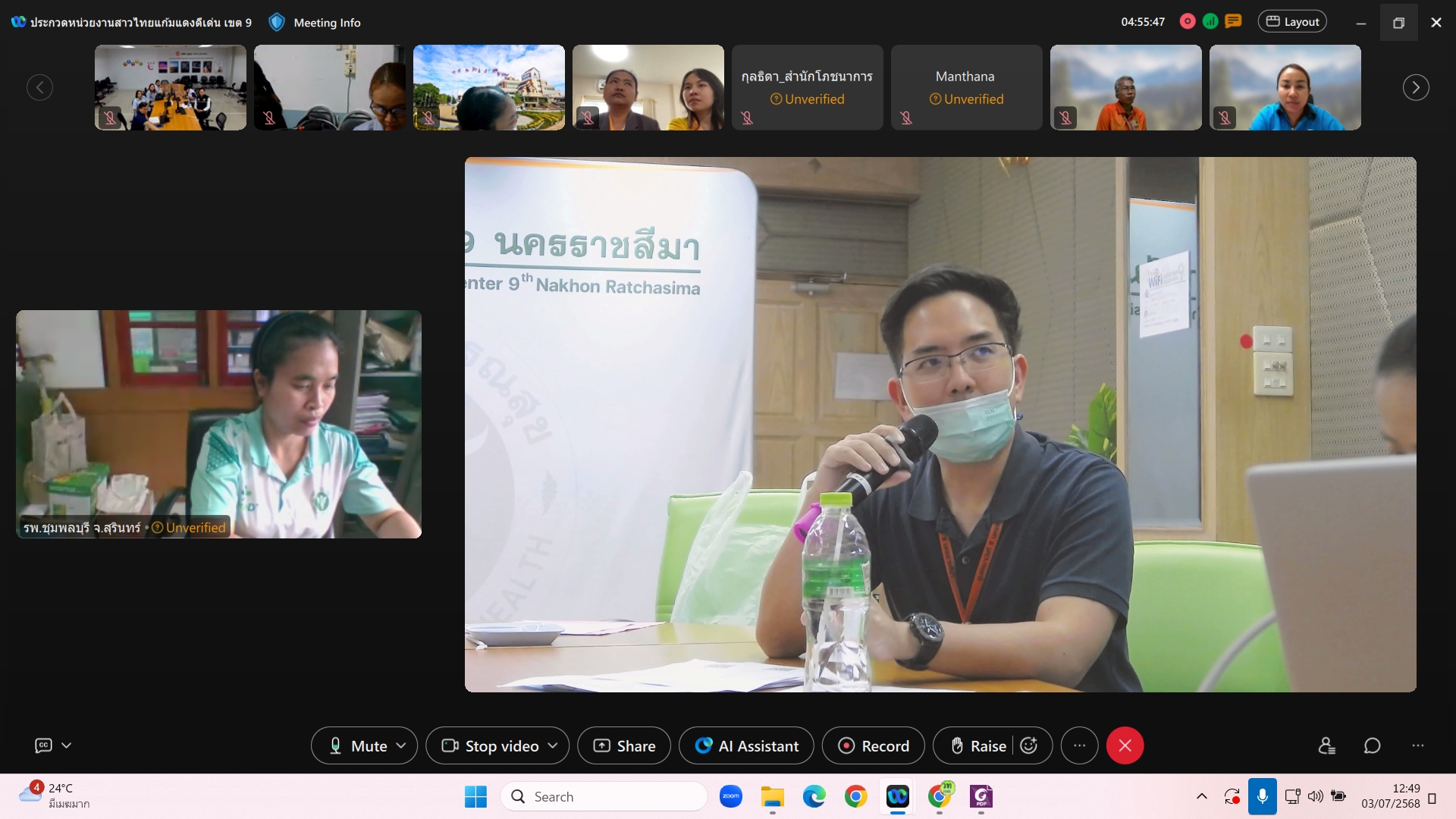Raise your hand

978,746
